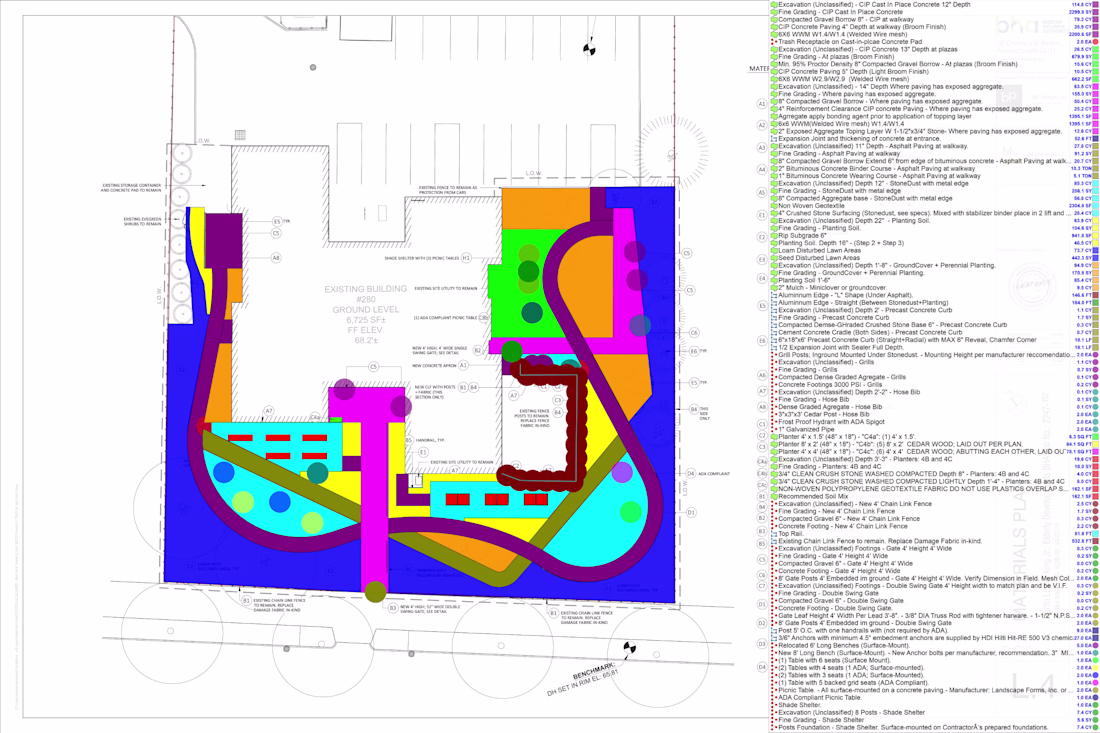
Task: Open blue swatch for Seed Disturbed Lawn Areas
Action: (x=1096, y=258)
